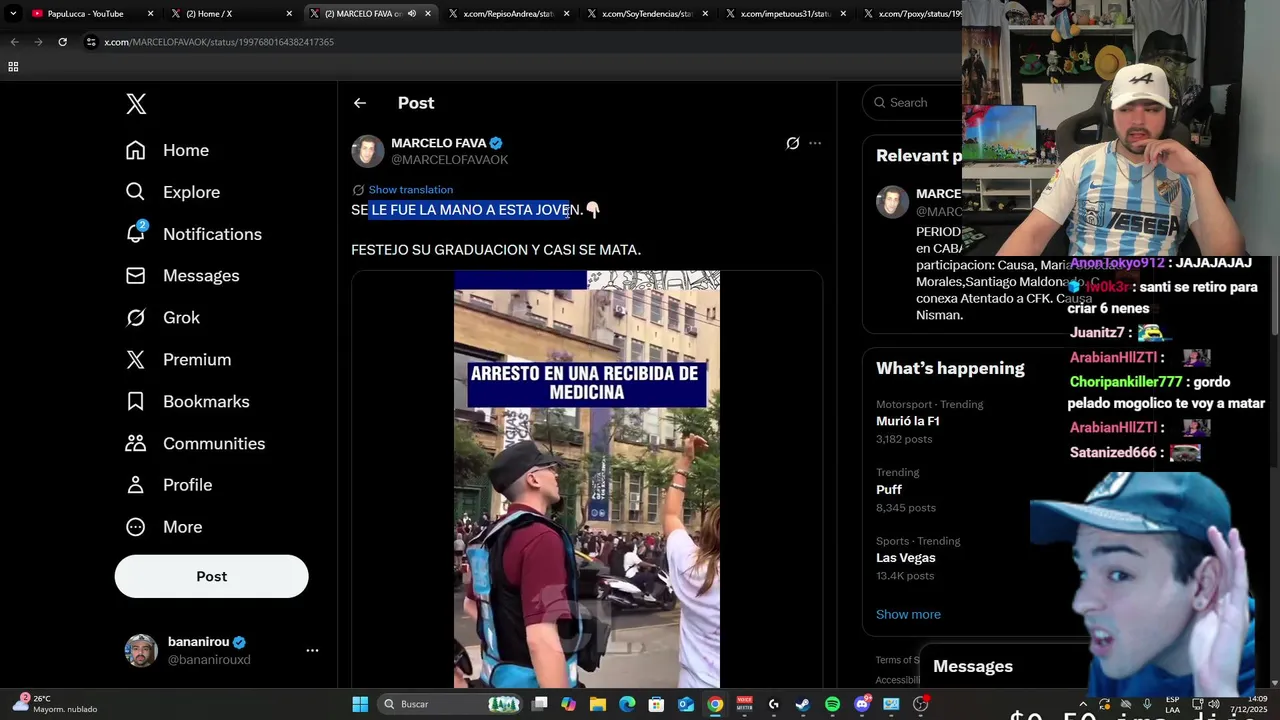
Task: Click the @MARCELOFAVAOK handle
Action: click(x=449, y=160)
